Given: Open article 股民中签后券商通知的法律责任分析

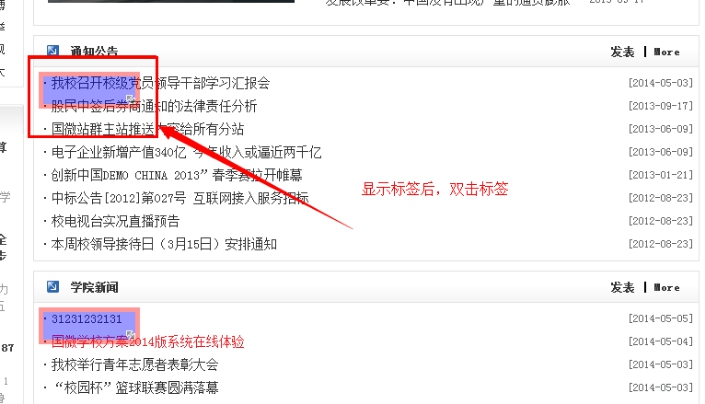Looking at the screenshot, I should pos(154,107).
